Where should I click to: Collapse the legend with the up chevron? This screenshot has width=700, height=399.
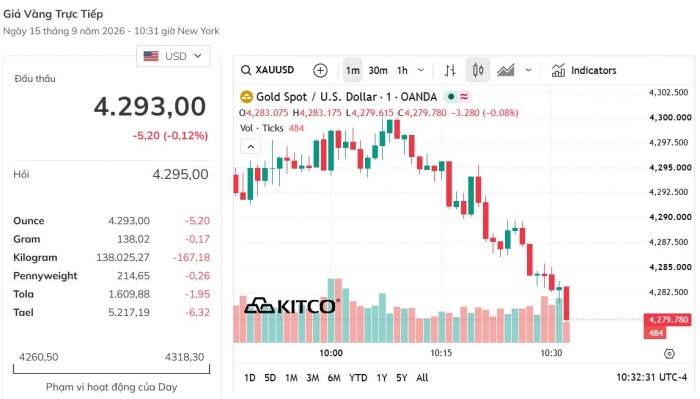point(250,146)
